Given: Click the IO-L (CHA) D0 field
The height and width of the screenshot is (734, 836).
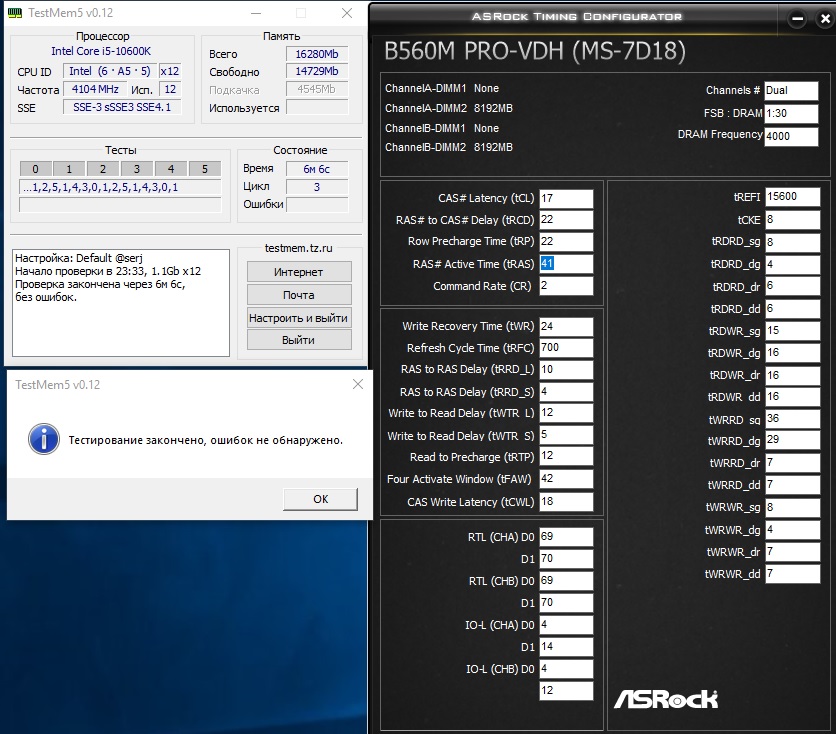Looking at the screenshot, I should (x=566, y=625).
